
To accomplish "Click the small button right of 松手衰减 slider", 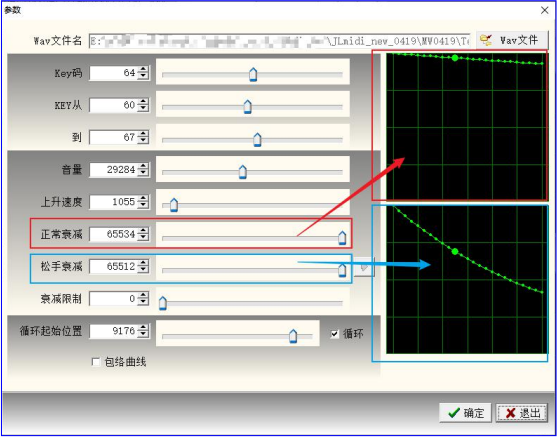I will (364, 268).
